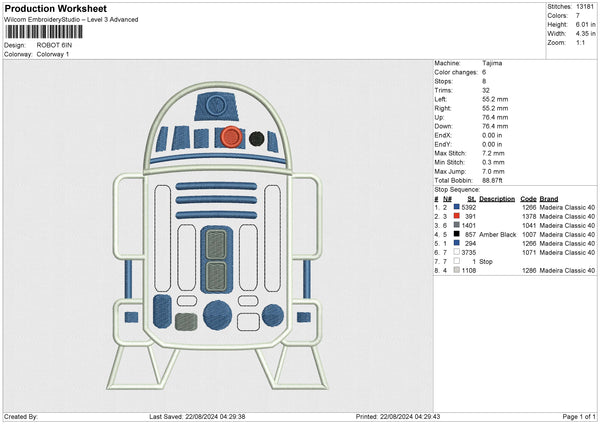
Task: Click the red swatch in stop sequence row 2
Action: pos(457,216)
